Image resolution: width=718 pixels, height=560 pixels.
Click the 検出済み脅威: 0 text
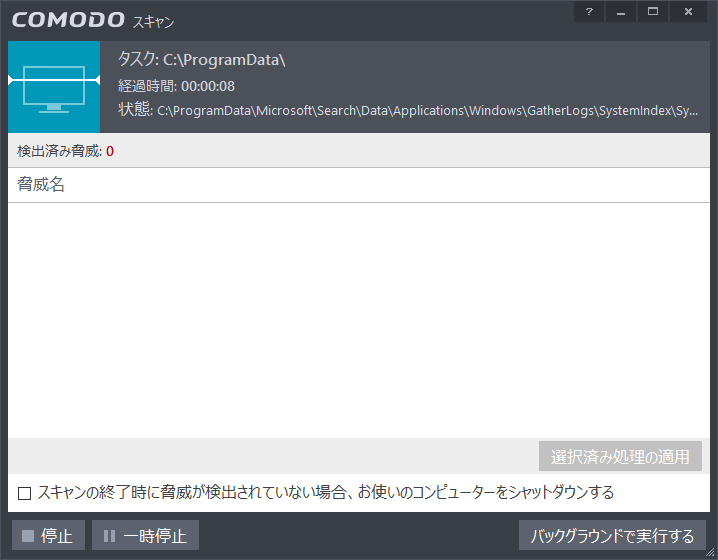pyautogui.click(x=65, y=151)
